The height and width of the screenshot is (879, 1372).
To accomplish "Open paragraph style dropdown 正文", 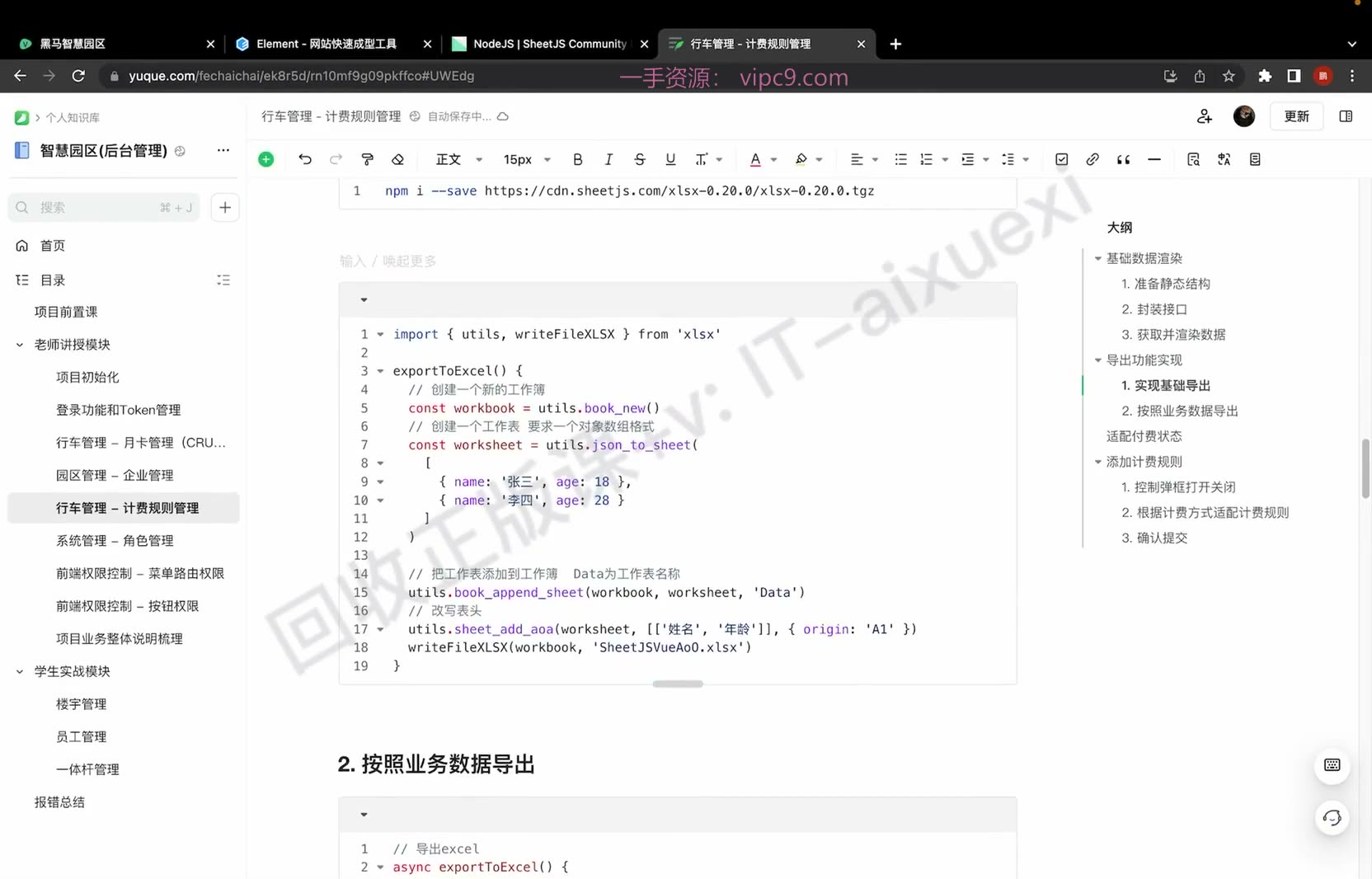I will pos(458,159).
